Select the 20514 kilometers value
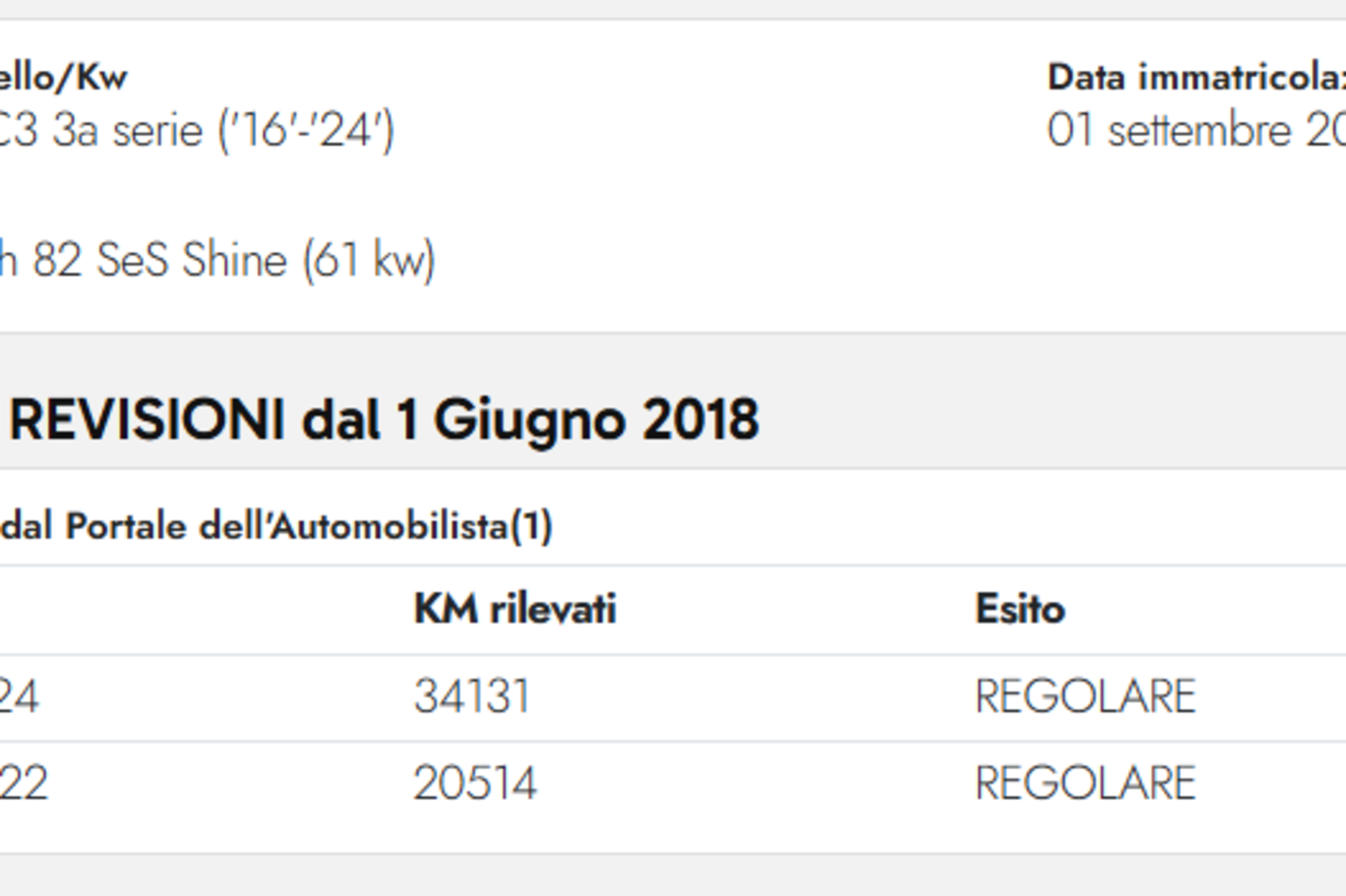The width and height of the screenshot is (1346, 896). pos(474,783)
